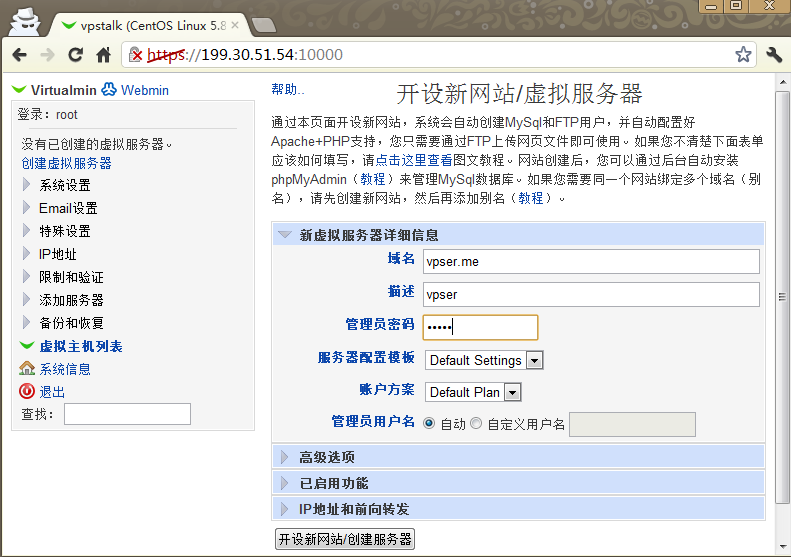This screenshot has height=557, width=791.
Task: Reload the page with the refresh icon
Action: click(76, 55)
